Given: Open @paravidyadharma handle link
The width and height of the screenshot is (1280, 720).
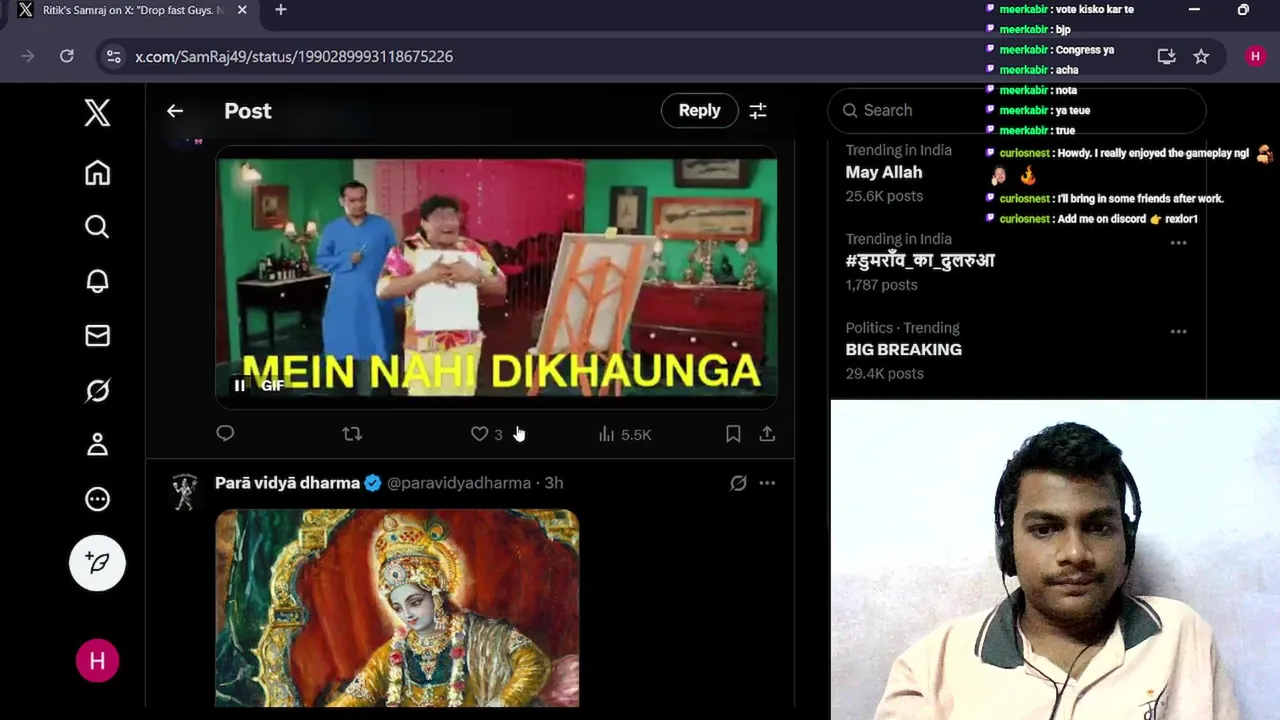Looking at the screenshot, I should 459,483.
